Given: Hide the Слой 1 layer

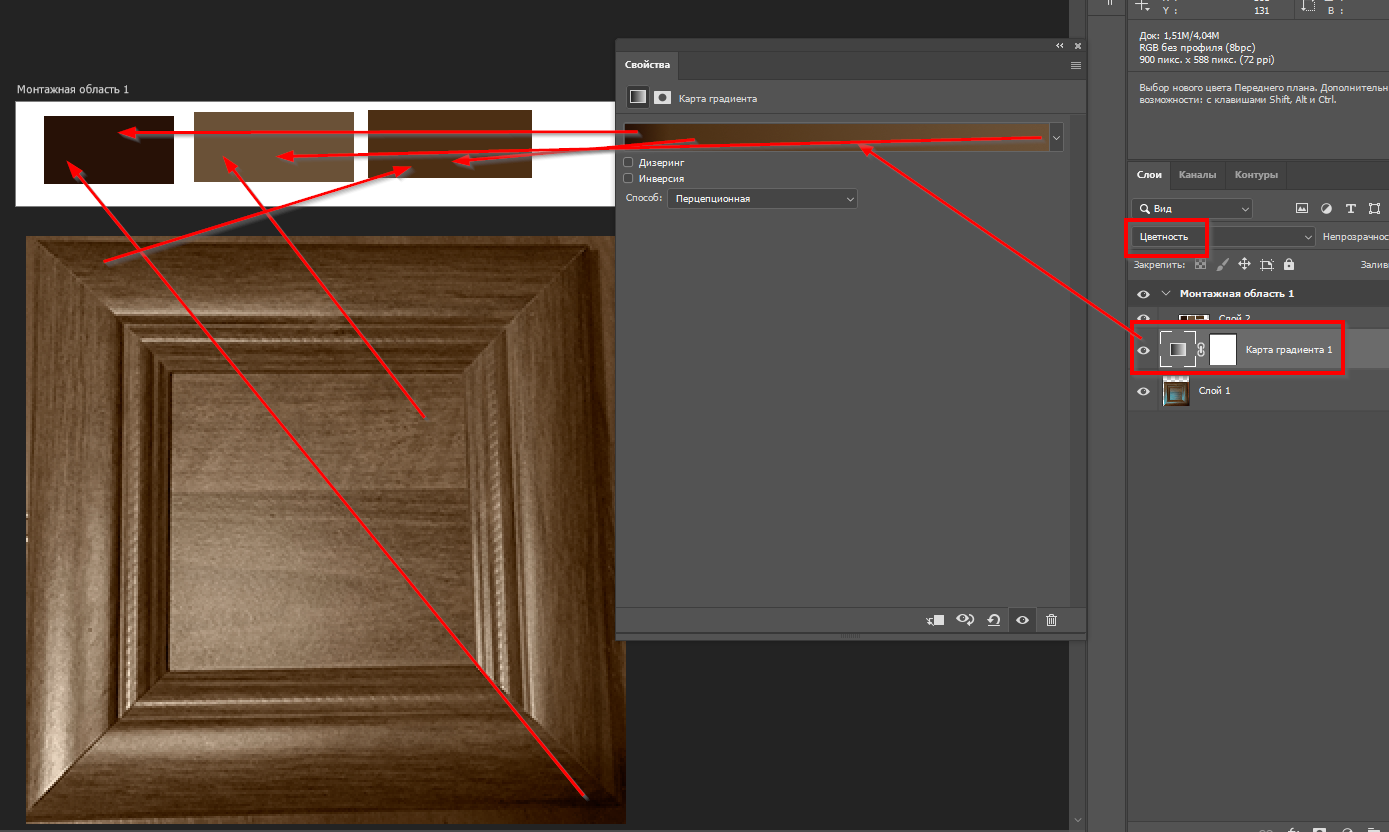Looking at the screenshot, I should 1144,392.
